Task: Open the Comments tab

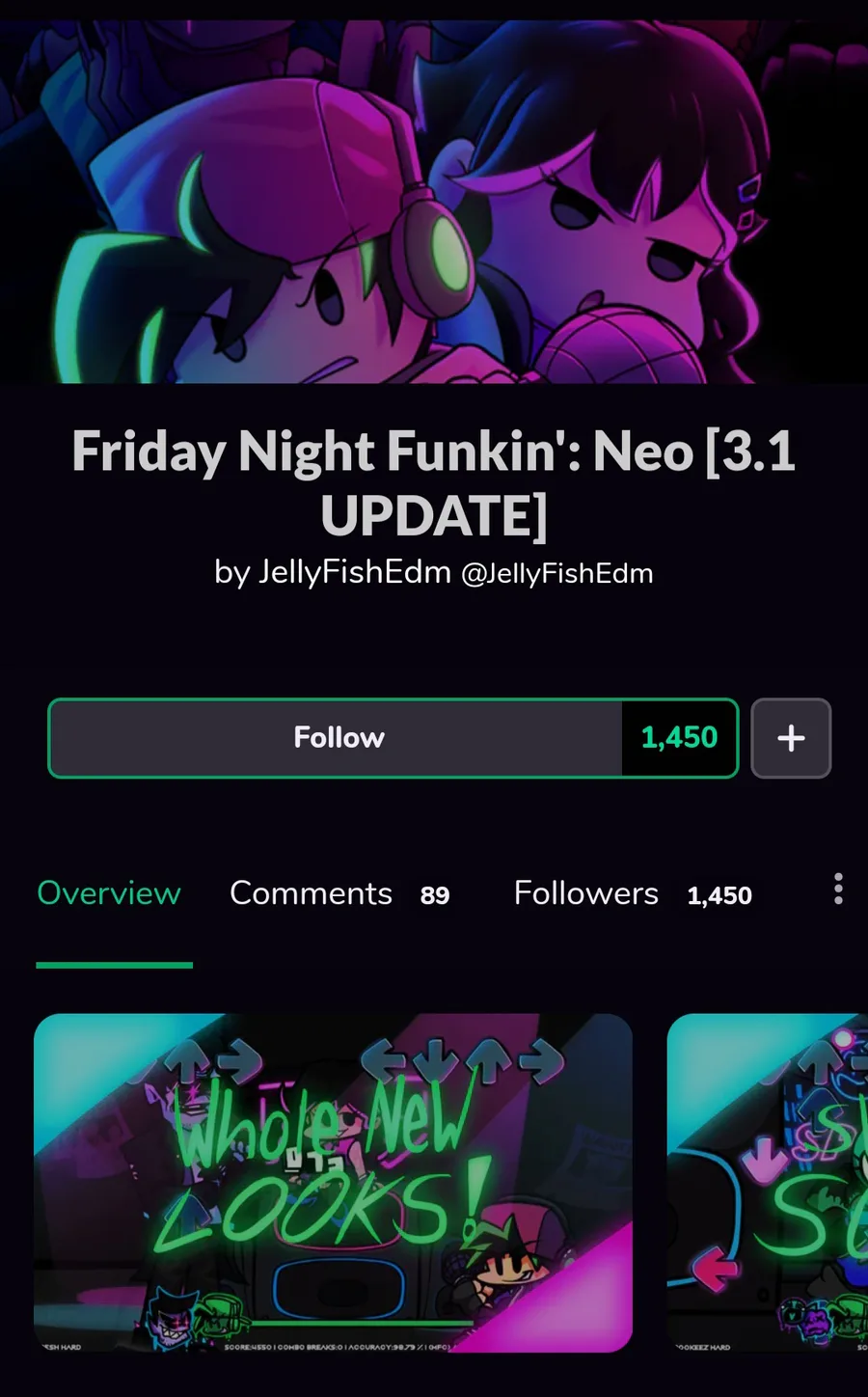Action: click(339, 893)
